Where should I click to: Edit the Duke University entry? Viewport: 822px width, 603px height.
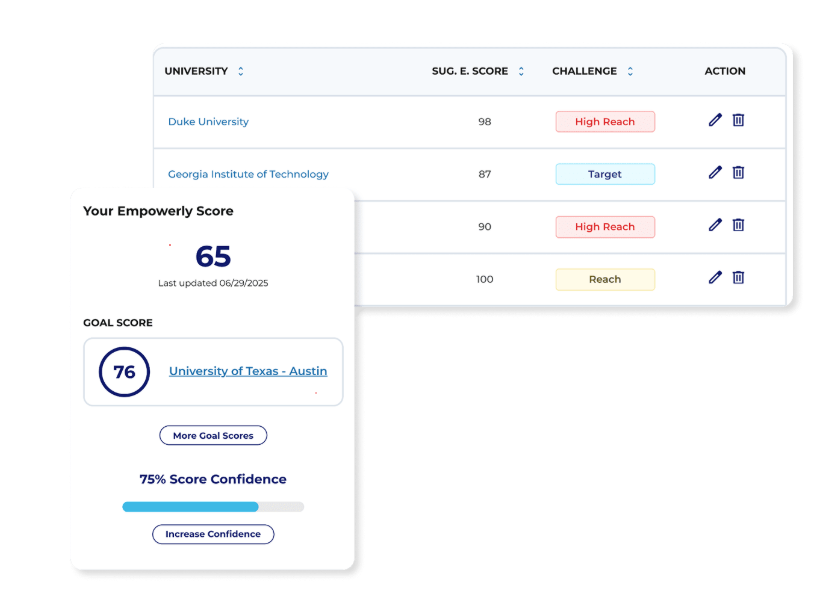click(x=715, y=120)
